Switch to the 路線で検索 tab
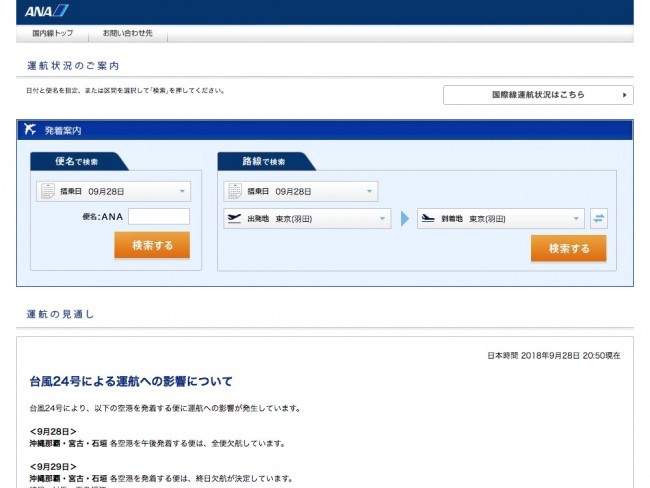Image resolution: width=650 pixels, height=488 pixels. point(264,162)
